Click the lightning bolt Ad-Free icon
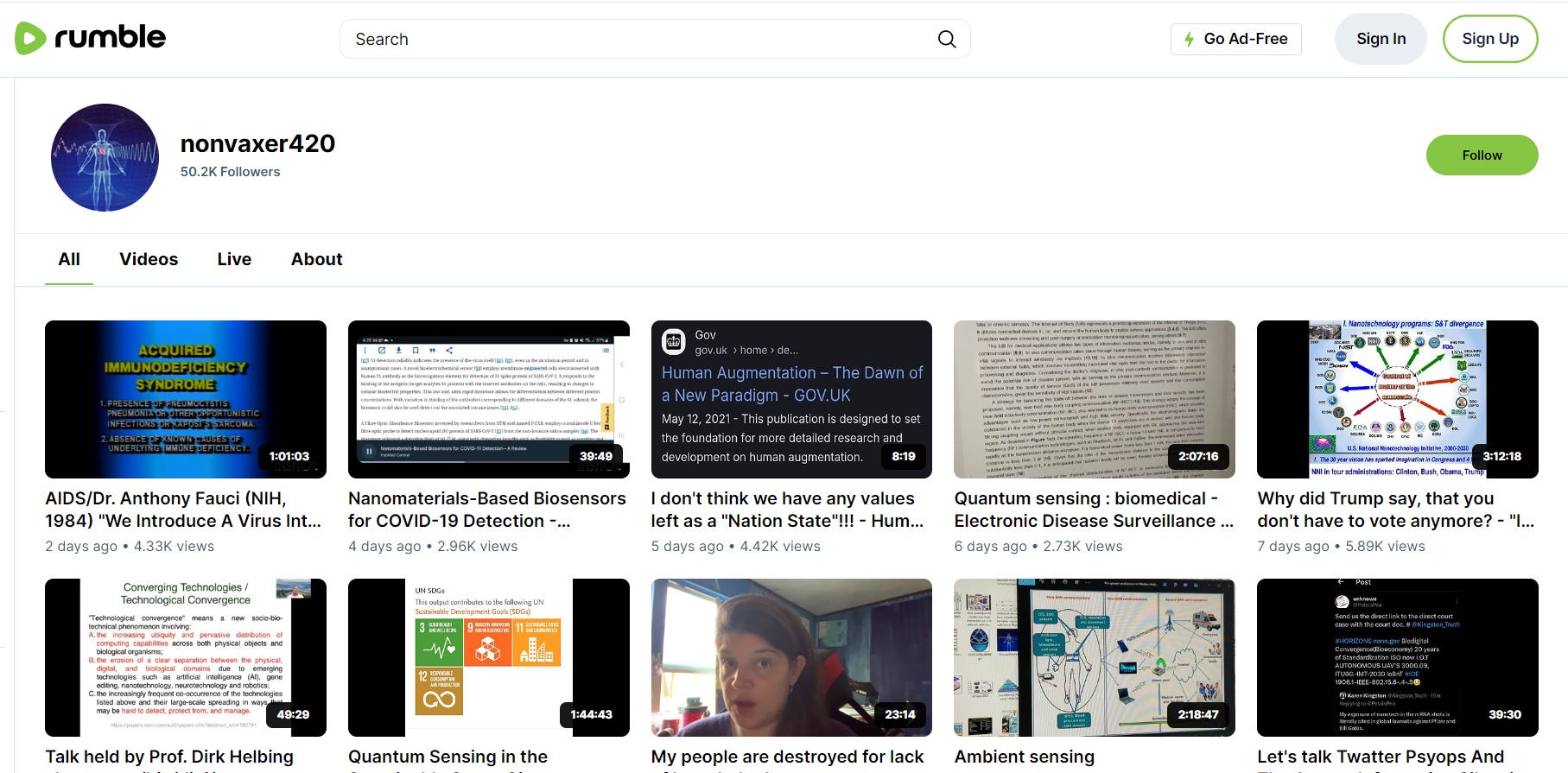Image resolution: width=1568 pixels, height=773 pixels. coord(1190,39)
